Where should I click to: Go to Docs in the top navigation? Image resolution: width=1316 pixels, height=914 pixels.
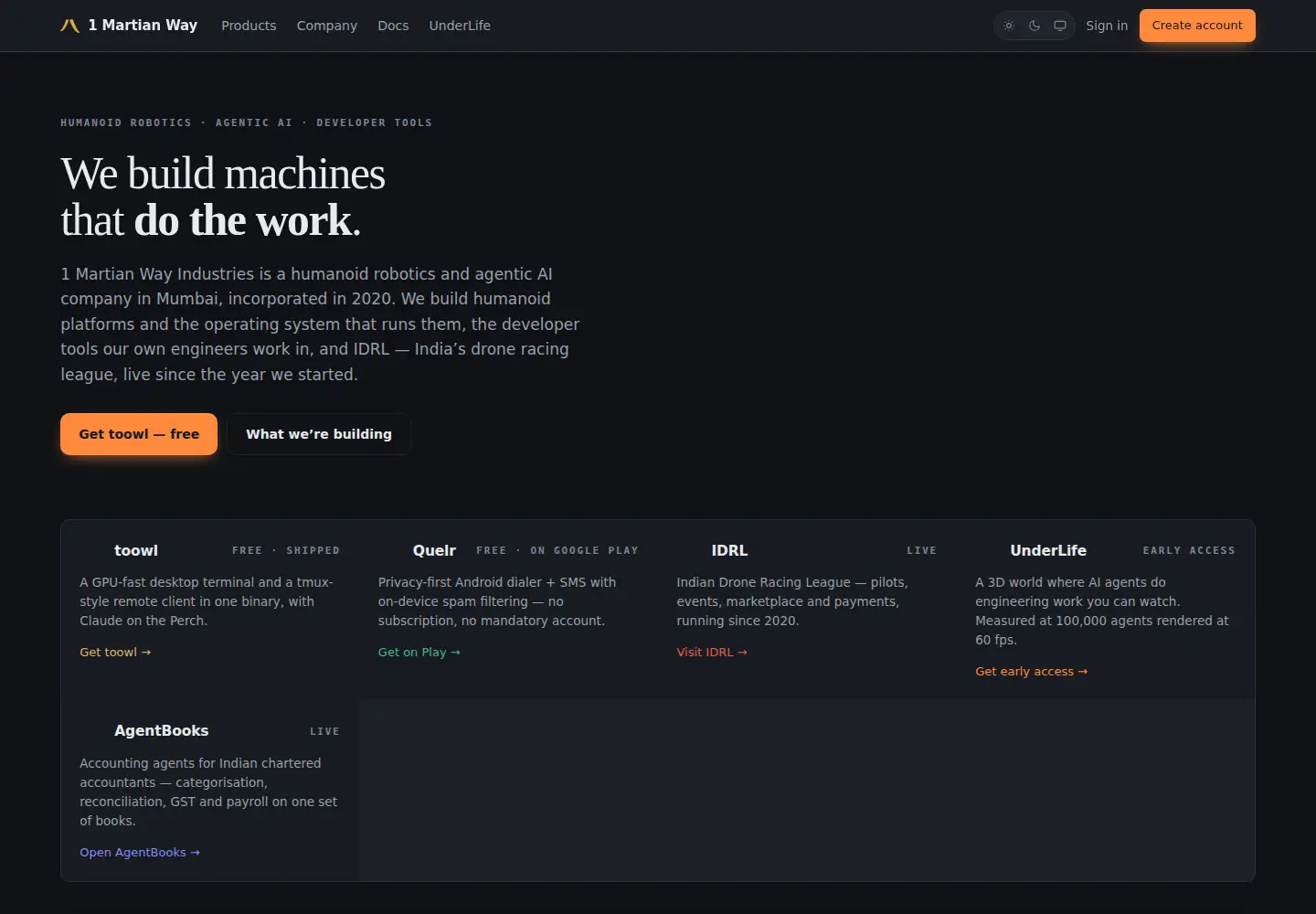[x=393, y=26]
